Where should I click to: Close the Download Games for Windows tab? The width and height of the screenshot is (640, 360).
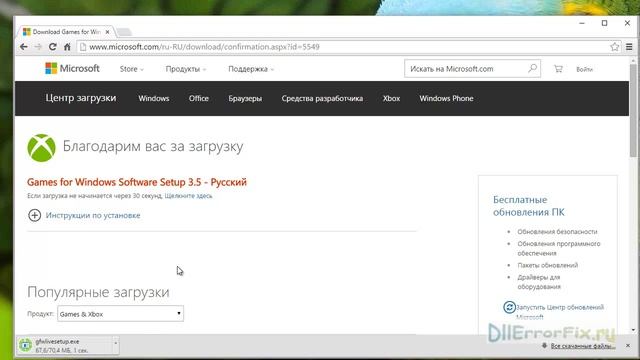tap(107, 32)
